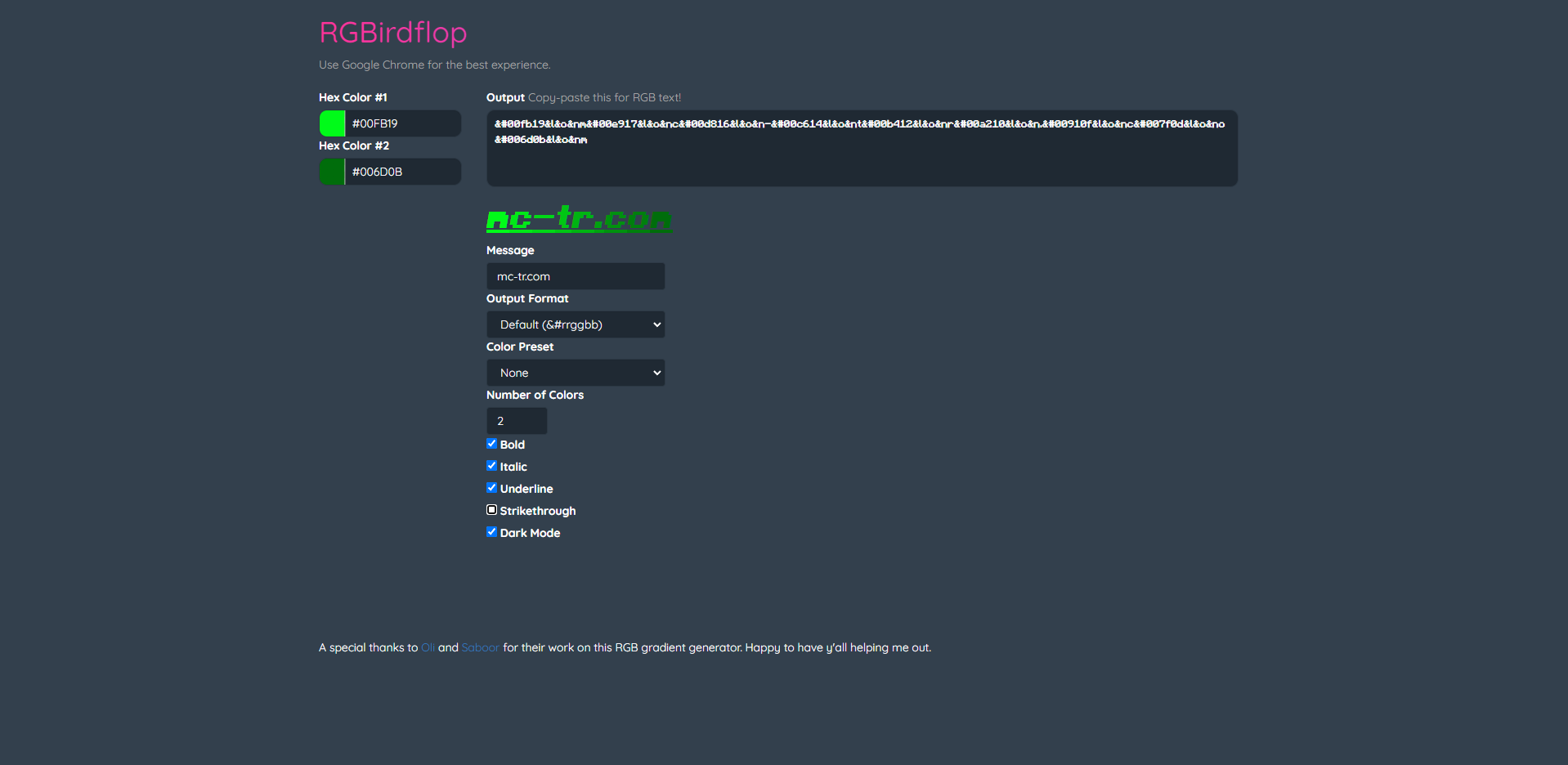The height and width of the screenshot is (765, 1568).
Task: Uncheck the Bold checkbox
Action: pos(491,444)
